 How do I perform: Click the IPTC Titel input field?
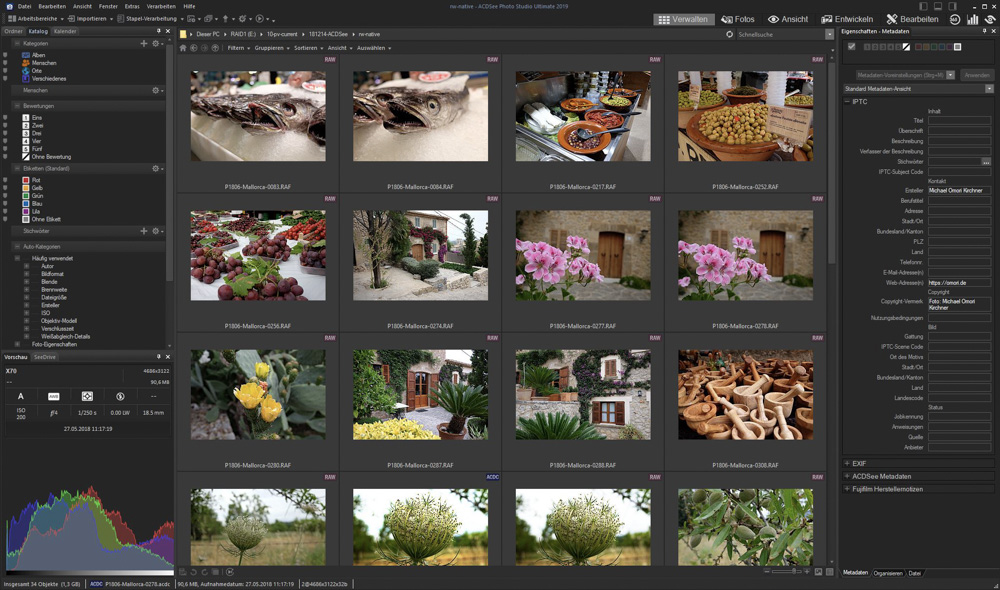tap(959, 120)
